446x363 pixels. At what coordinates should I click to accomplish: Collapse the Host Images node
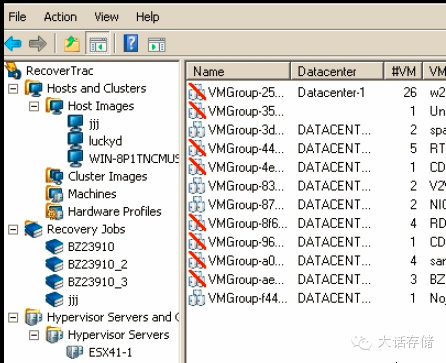click(34, 106)
